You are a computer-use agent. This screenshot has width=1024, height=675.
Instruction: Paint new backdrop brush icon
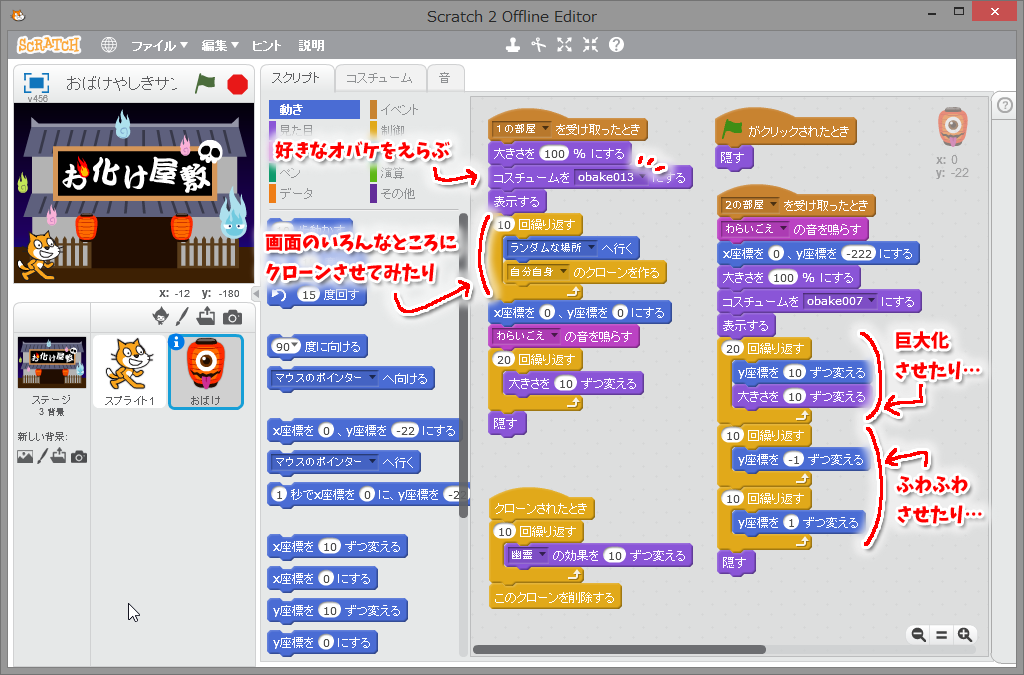(x=42, y=456)
